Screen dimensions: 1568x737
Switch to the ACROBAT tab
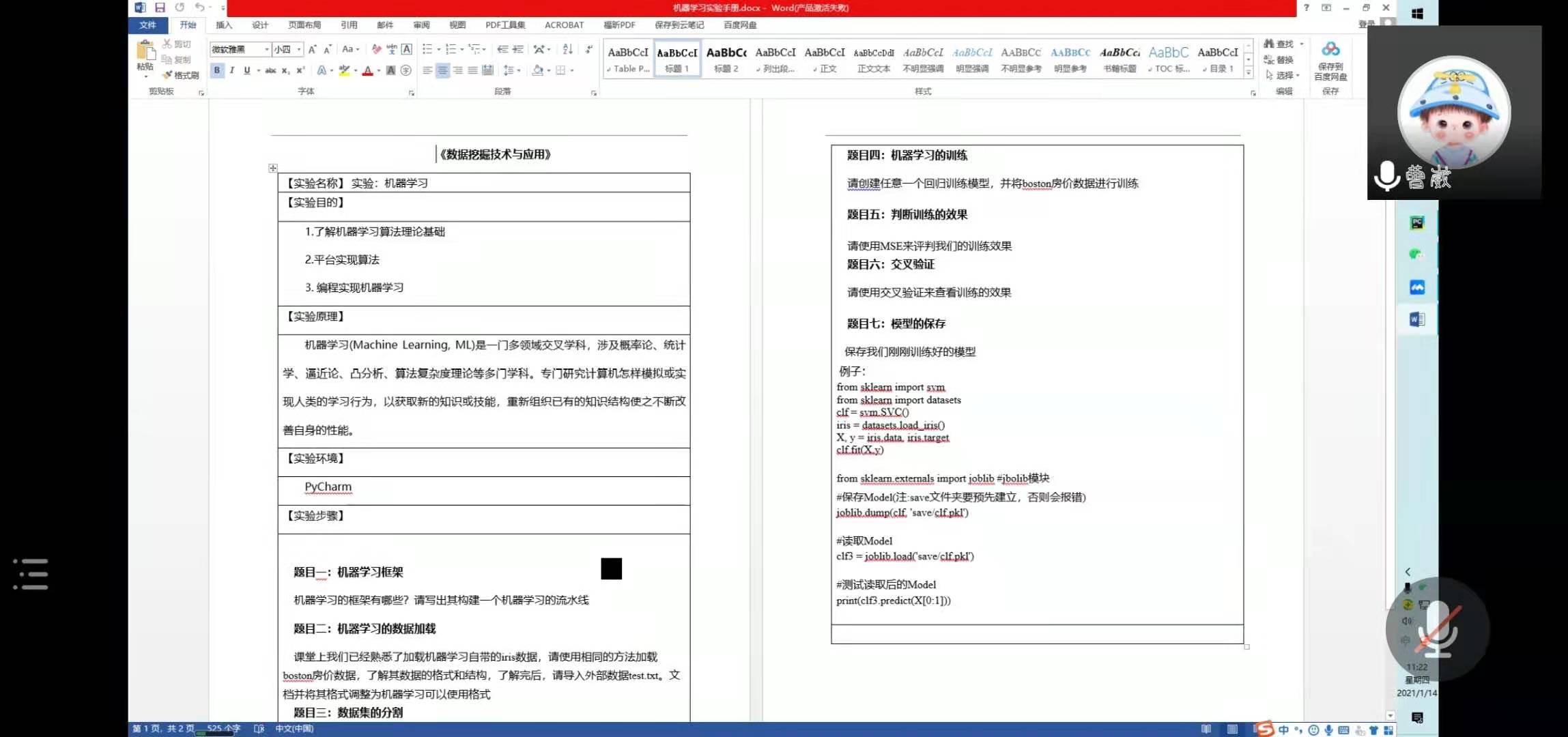(x=565, y=25)
